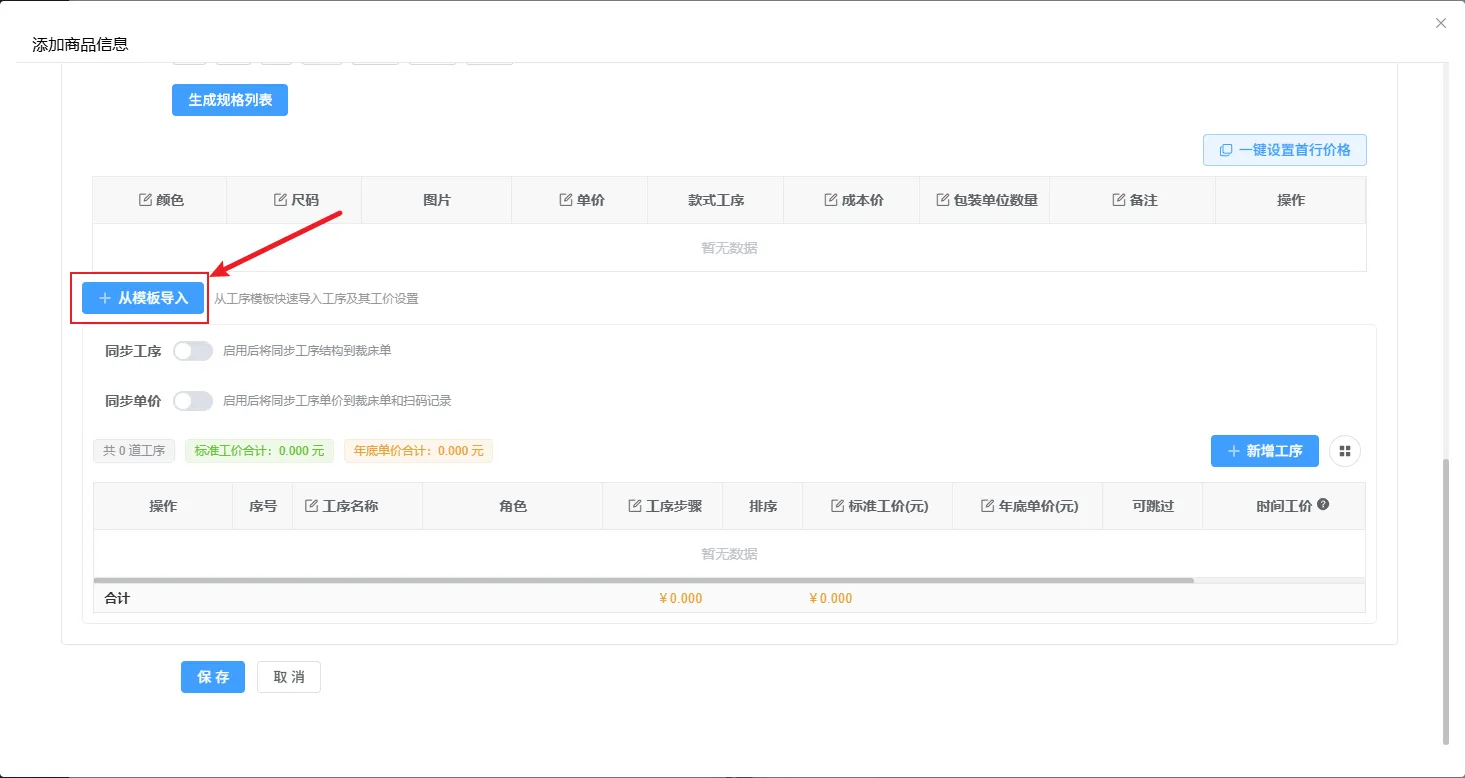Click the 图片 column header
Screen dimensions: 1465x778
(437, 200)
